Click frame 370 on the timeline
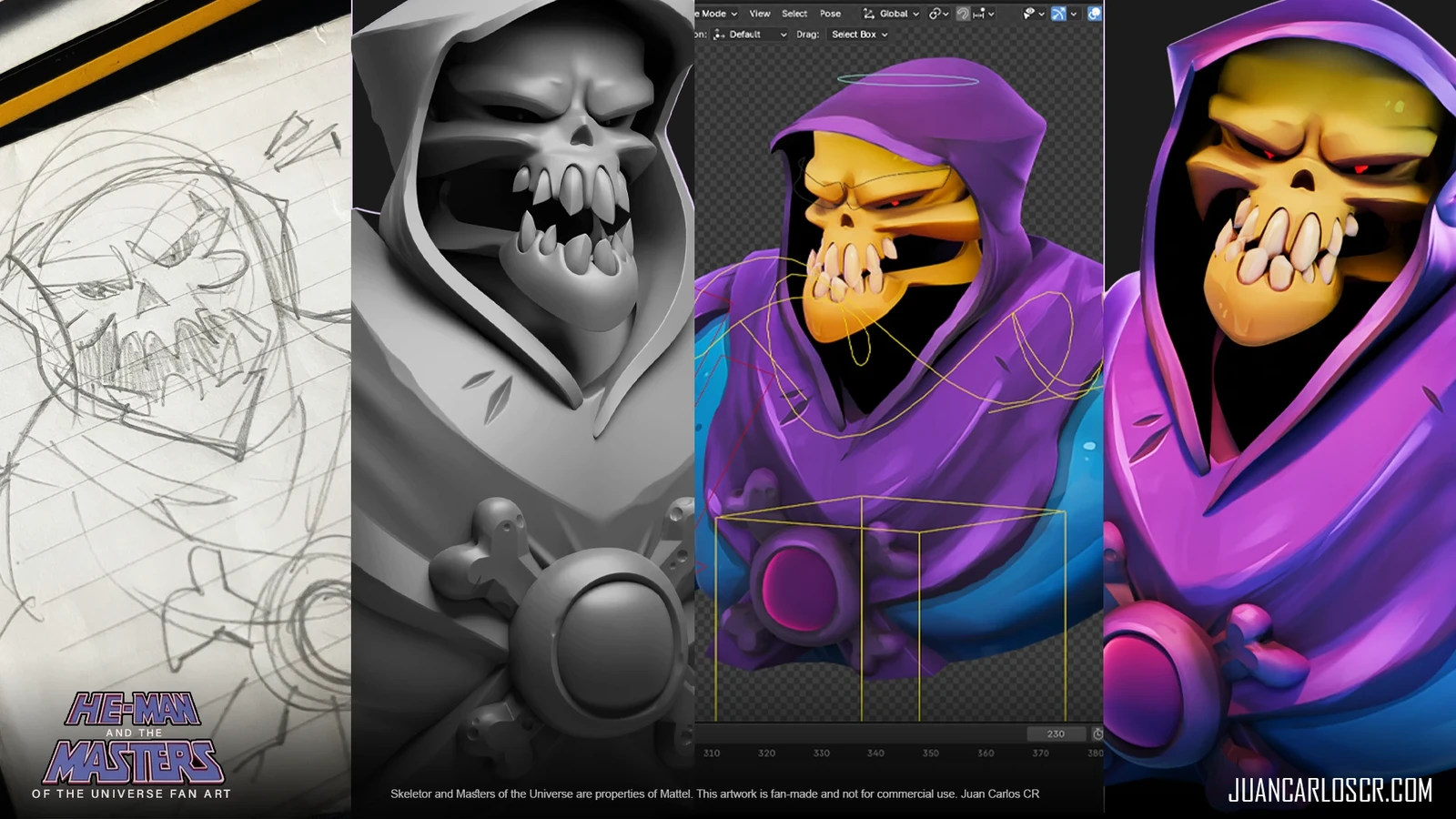Viewport: 1456px width, 819px height. point(1040,753)
